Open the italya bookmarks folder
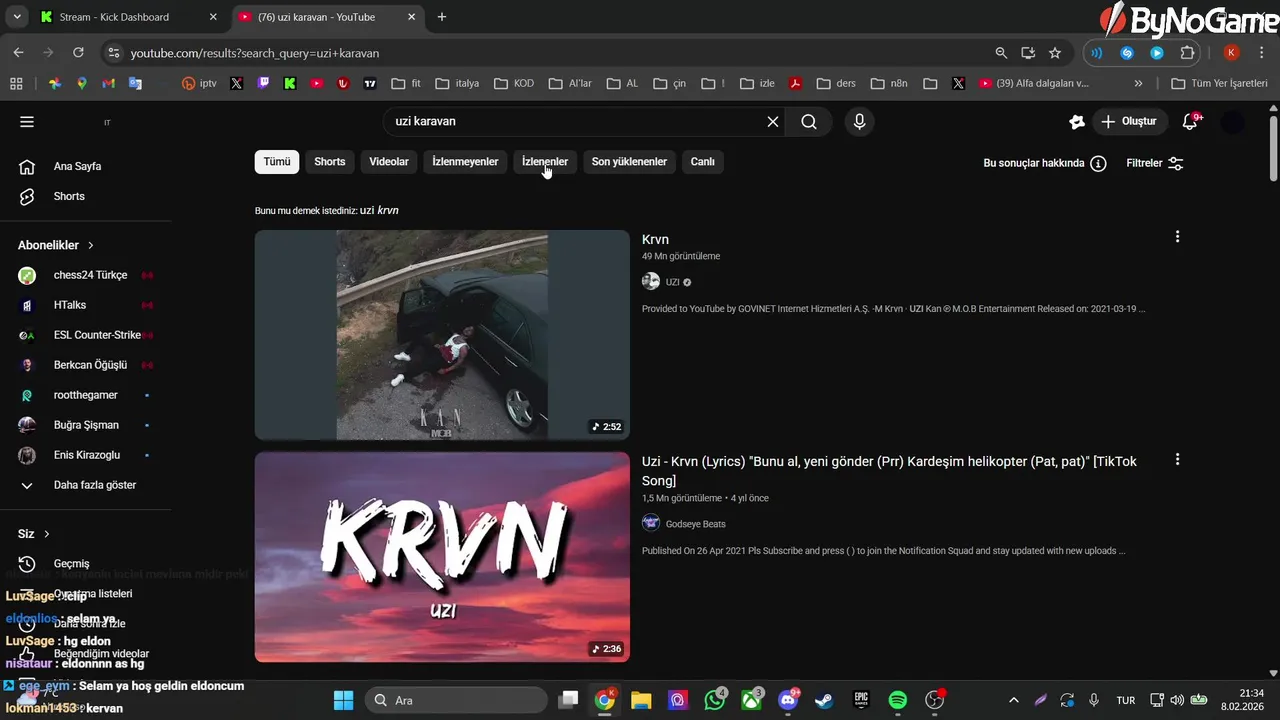Screen dimensions: 1280x720 point(457,84)
